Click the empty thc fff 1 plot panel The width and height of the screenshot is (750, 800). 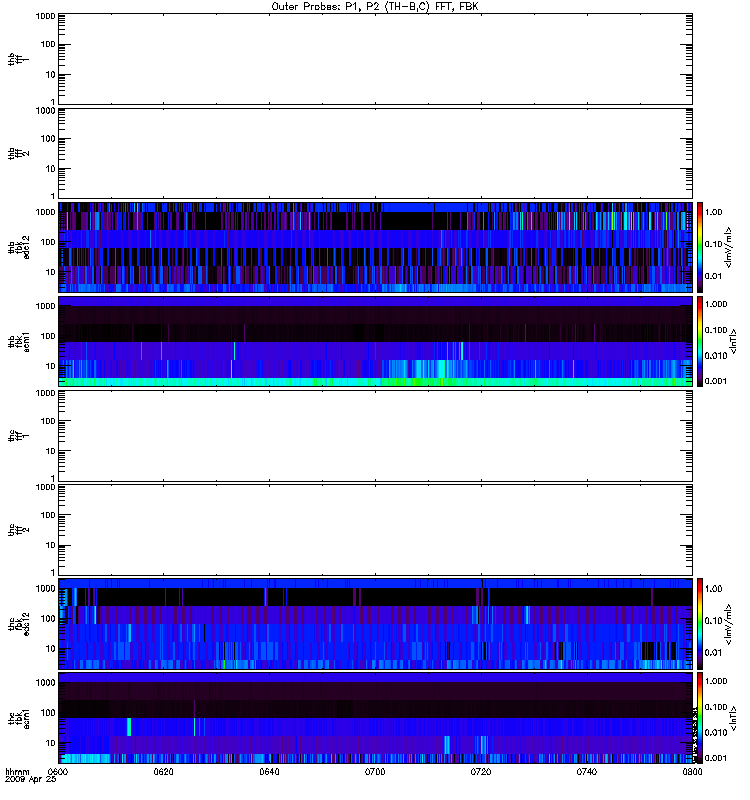(x=376, y=436)
